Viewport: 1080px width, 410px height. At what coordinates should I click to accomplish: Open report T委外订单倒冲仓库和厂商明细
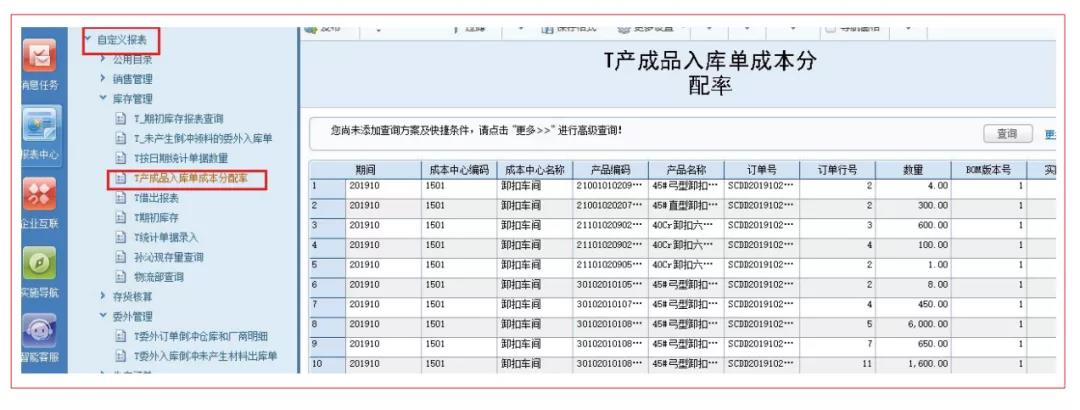(200, 336)
